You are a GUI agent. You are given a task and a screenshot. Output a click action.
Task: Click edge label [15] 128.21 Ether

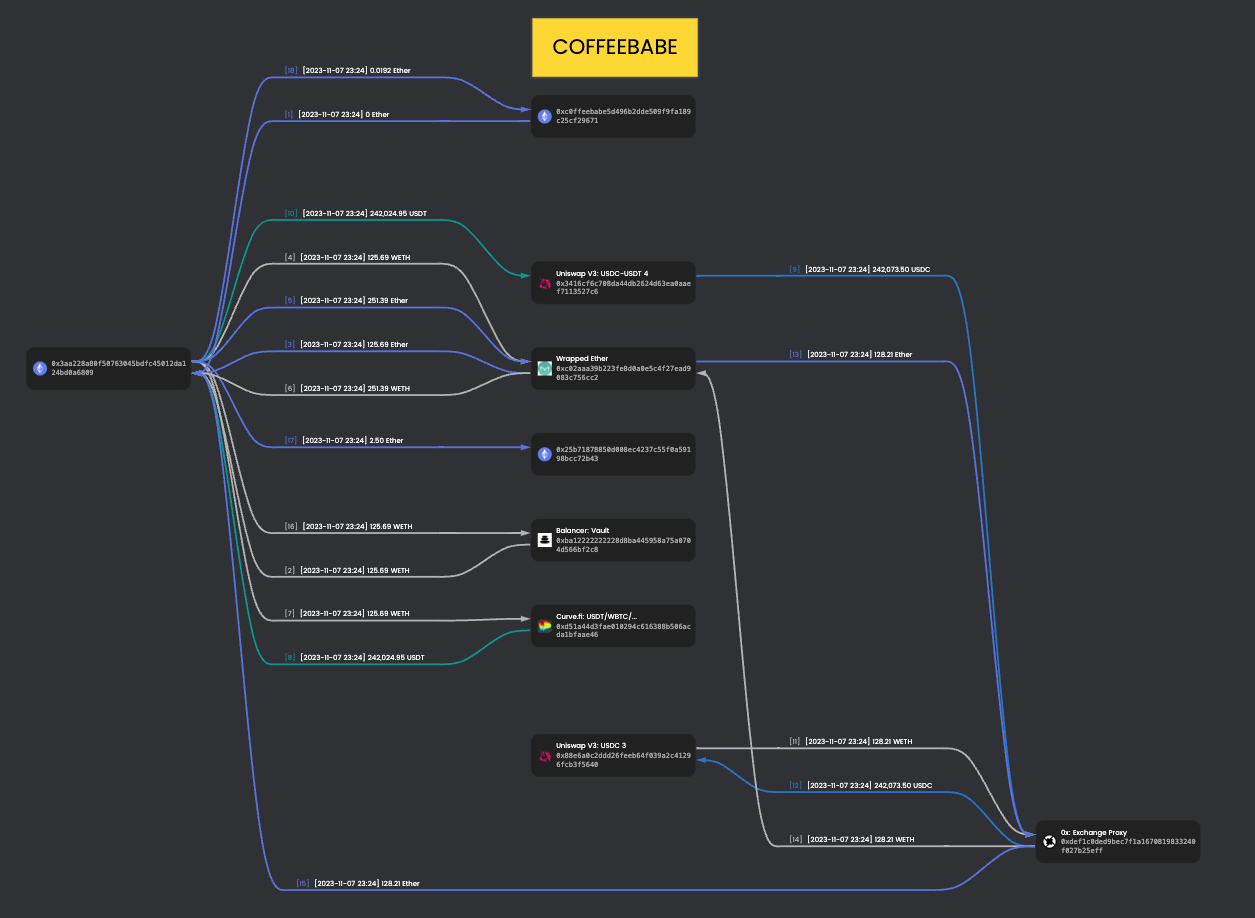point(358,883)
